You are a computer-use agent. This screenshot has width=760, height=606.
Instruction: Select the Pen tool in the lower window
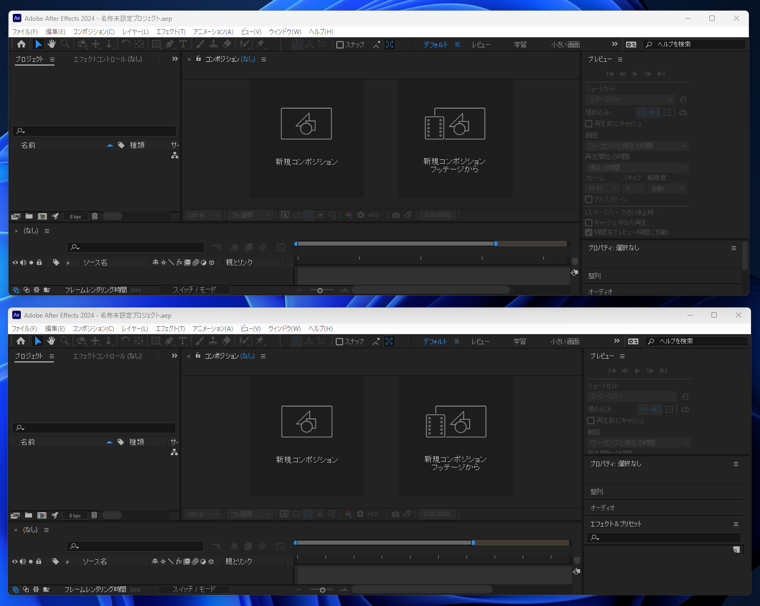coord(169,341)
